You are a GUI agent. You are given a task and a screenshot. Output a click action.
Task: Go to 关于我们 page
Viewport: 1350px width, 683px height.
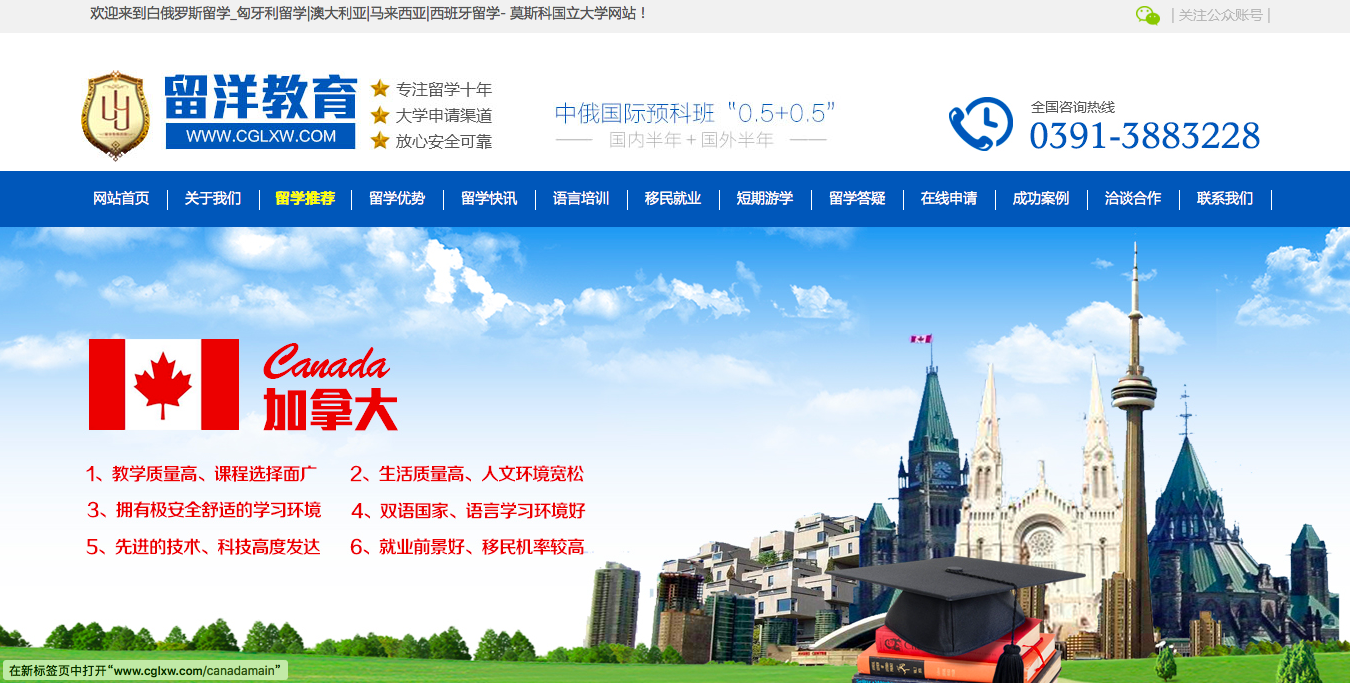pos(212,198)
